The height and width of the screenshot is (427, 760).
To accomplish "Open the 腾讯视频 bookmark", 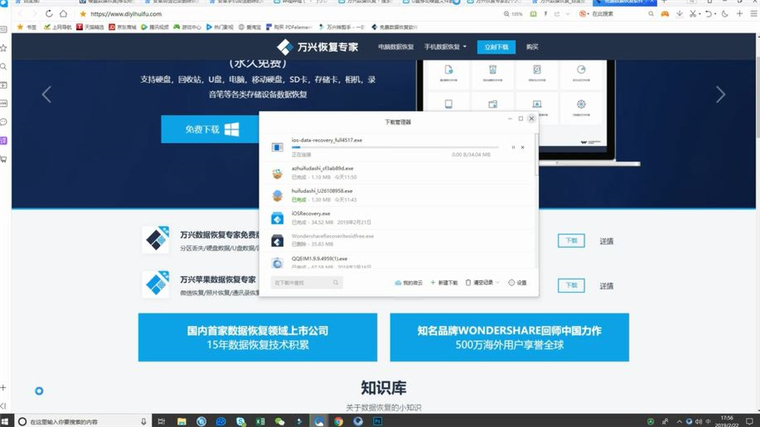I will (x=155, y=27).
